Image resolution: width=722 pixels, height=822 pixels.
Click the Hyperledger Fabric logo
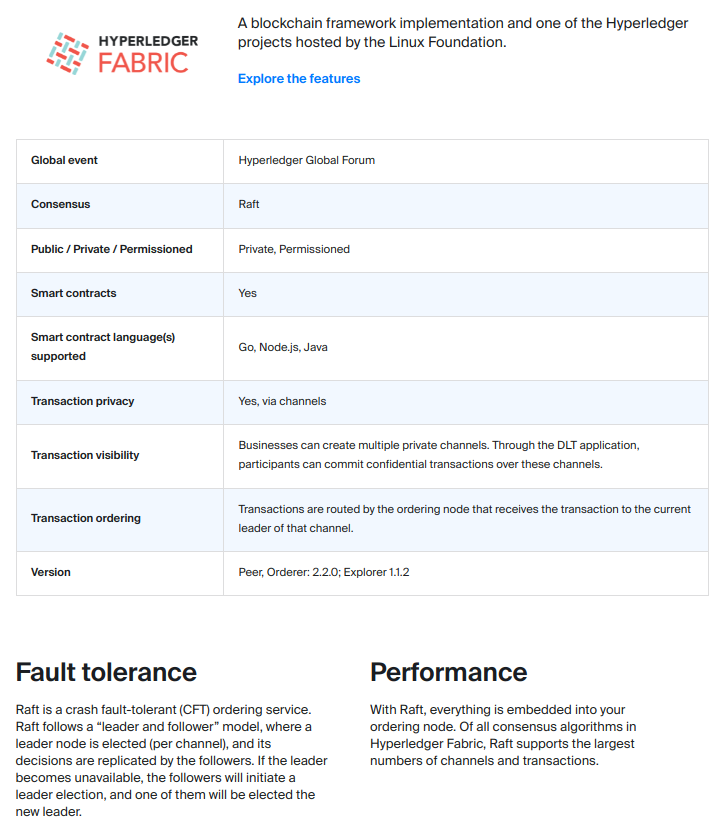(x=122, y=53)
